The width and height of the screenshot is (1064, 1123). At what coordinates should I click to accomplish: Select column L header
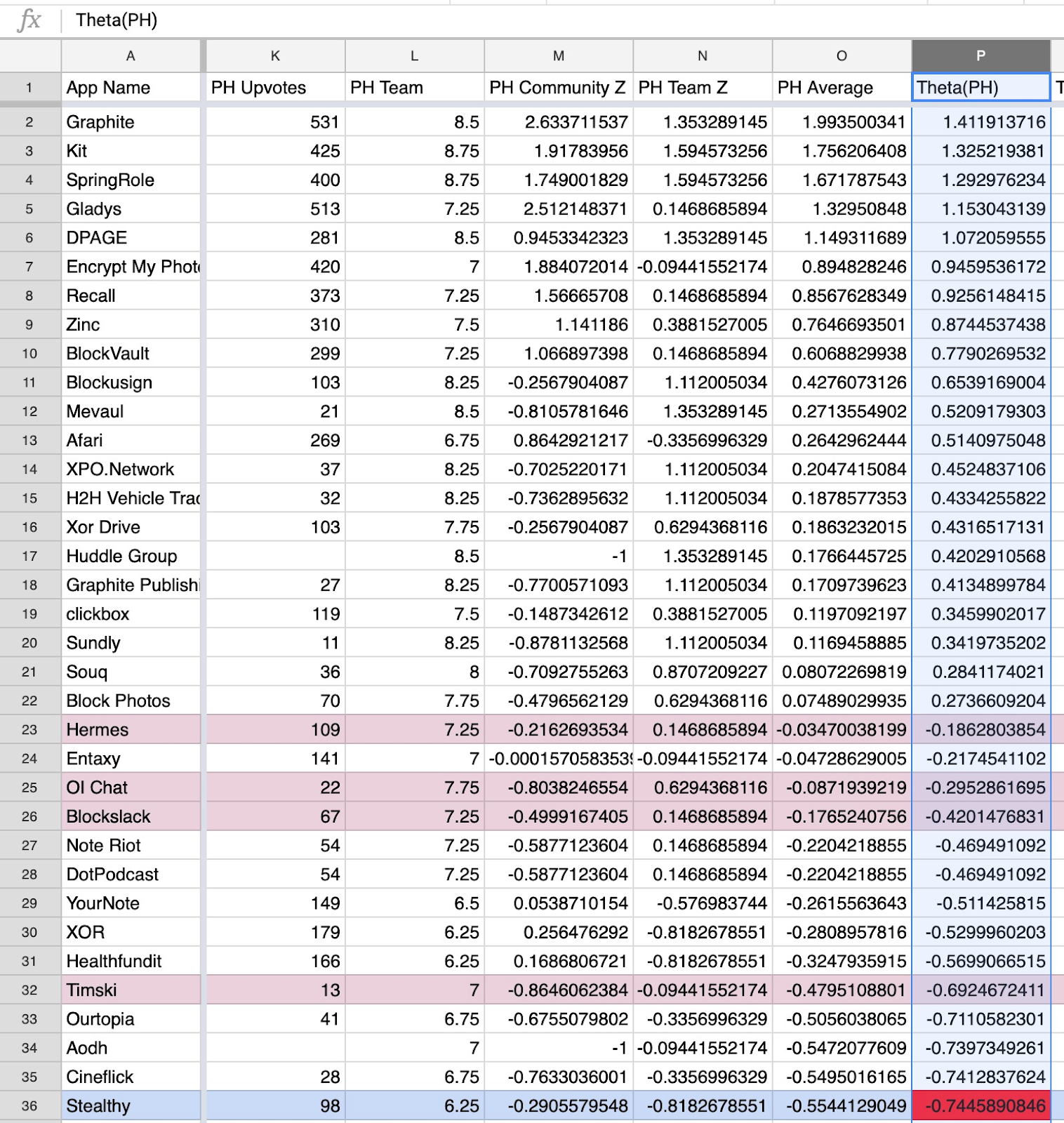click(x=415, y=55)
